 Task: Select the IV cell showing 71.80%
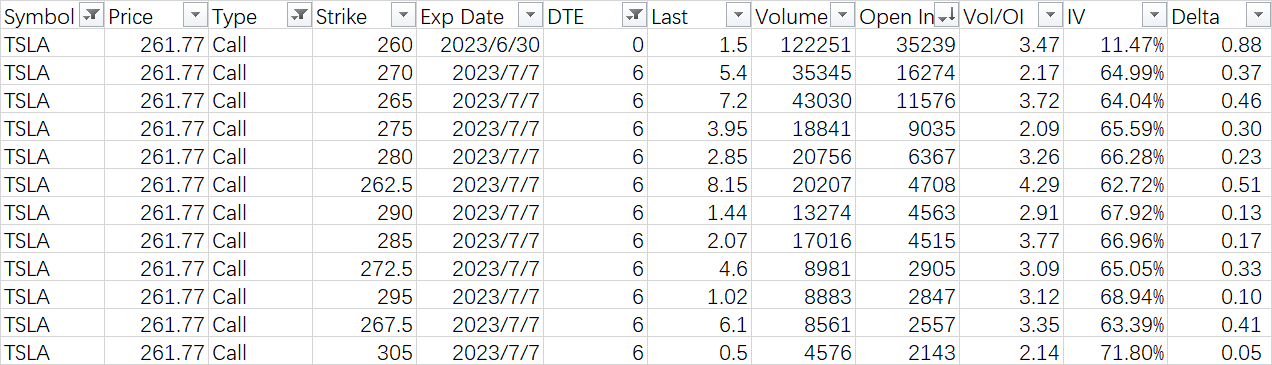click(x=1116, y=353)
